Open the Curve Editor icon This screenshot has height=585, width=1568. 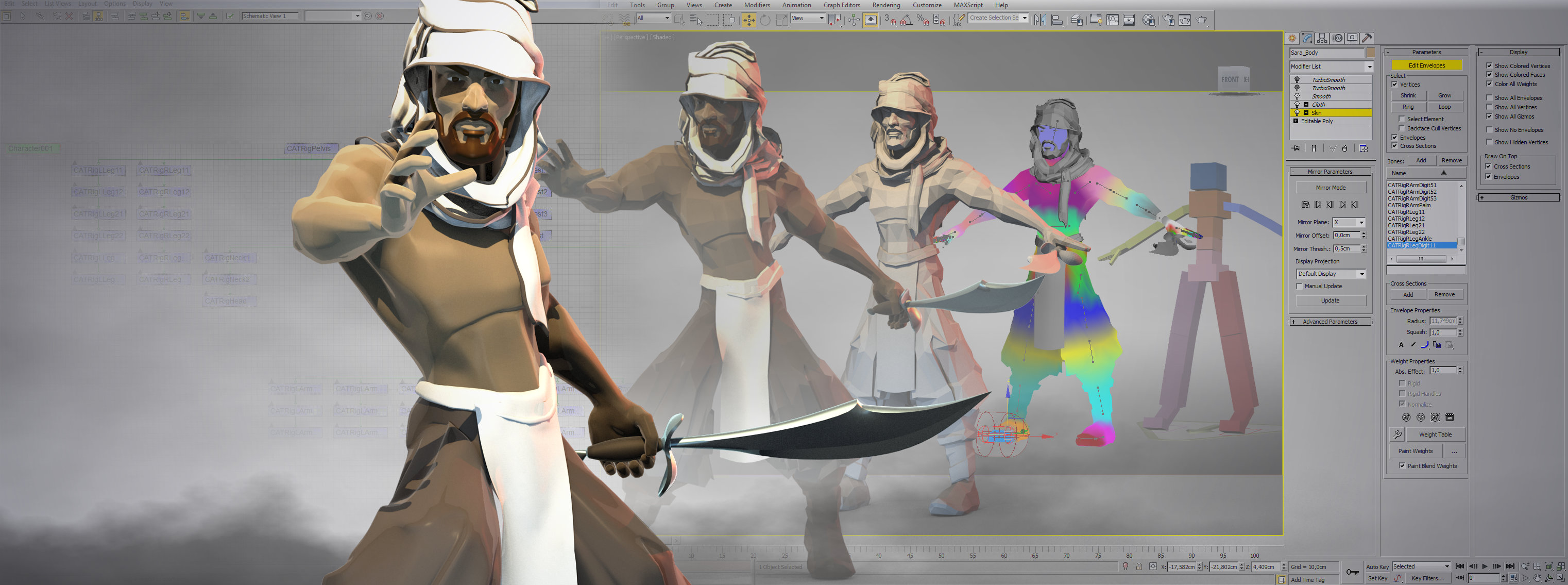pos(1113,20)
